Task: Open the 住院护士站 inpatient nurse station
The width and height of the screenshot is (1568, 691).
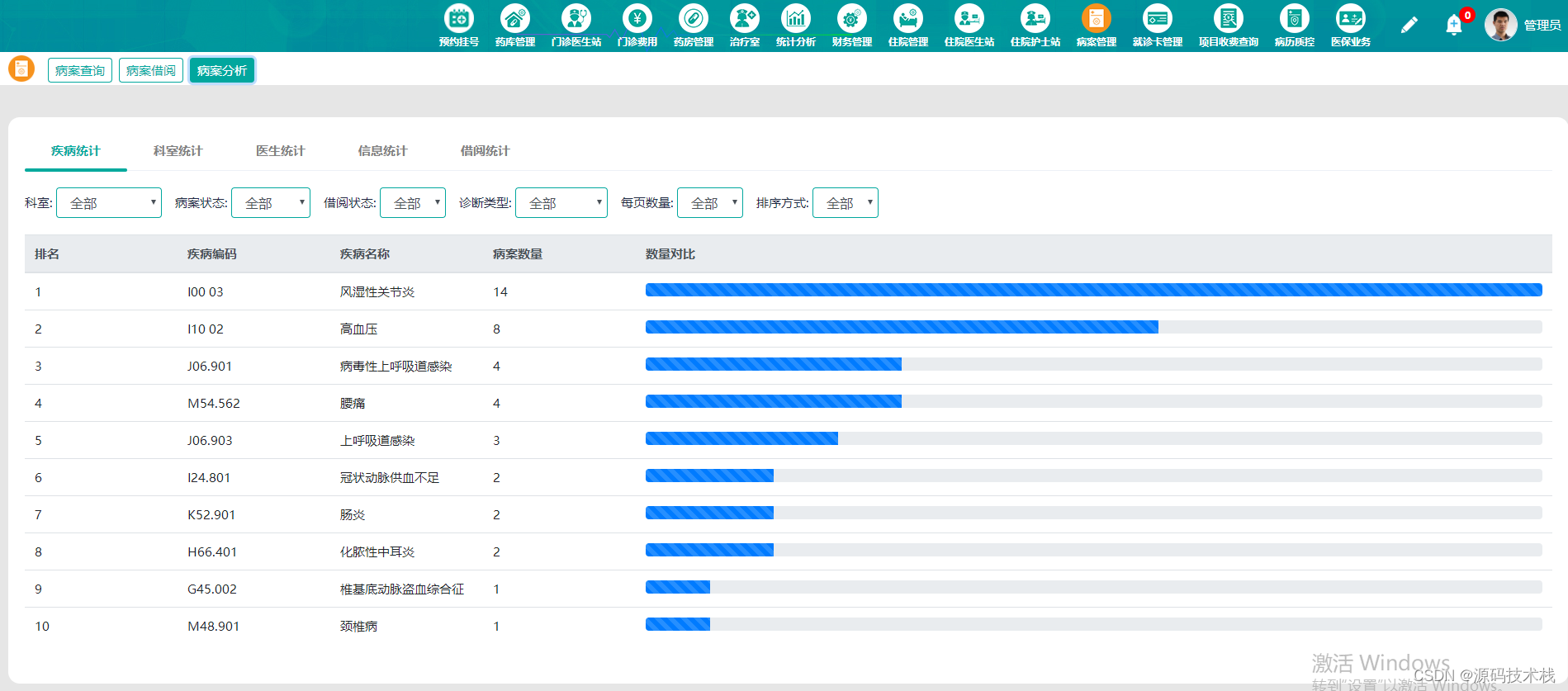Action: [x=1035, y=26]
